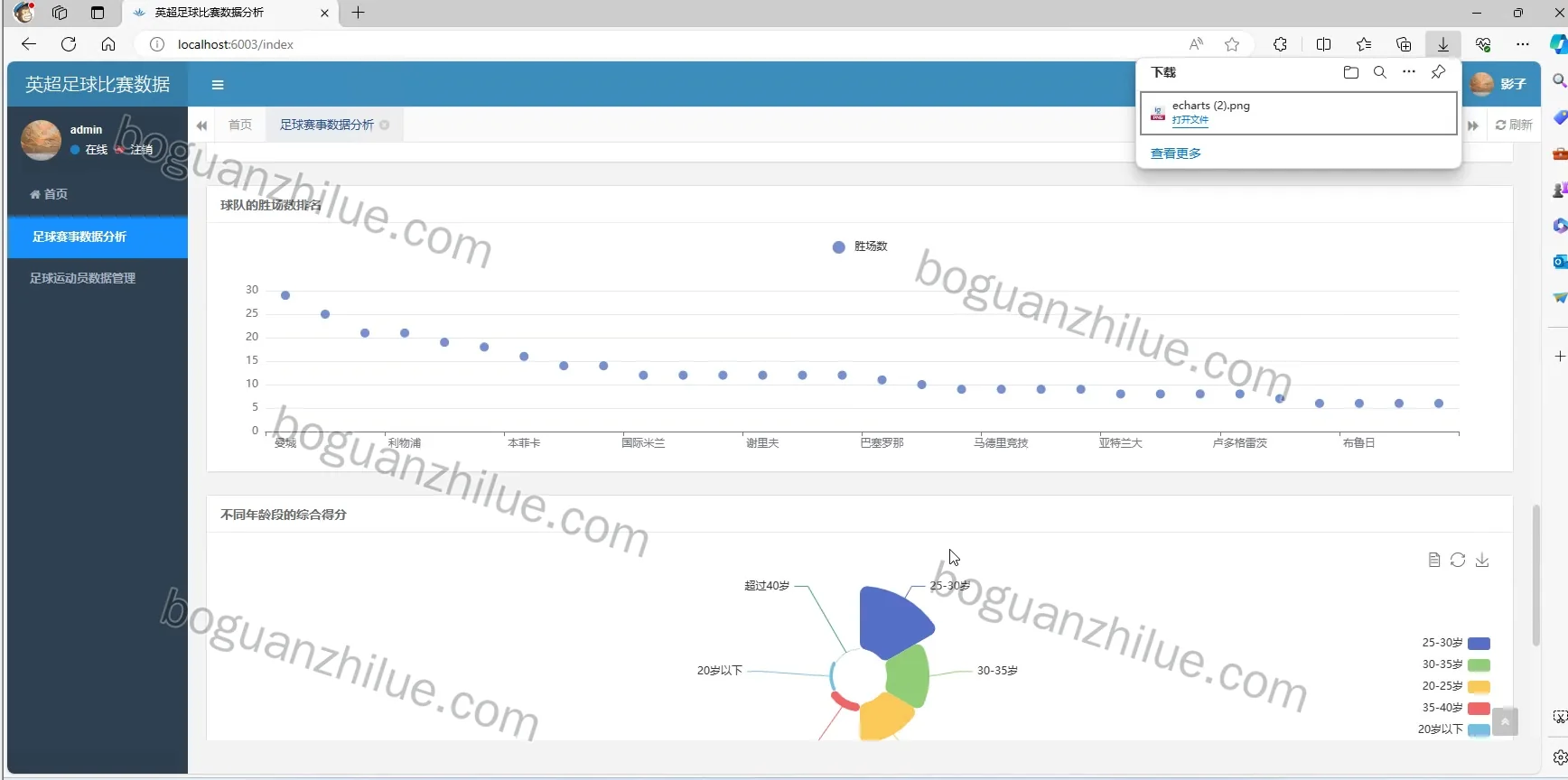Click the 查看更多 downloads link

tap(1176, 153)
